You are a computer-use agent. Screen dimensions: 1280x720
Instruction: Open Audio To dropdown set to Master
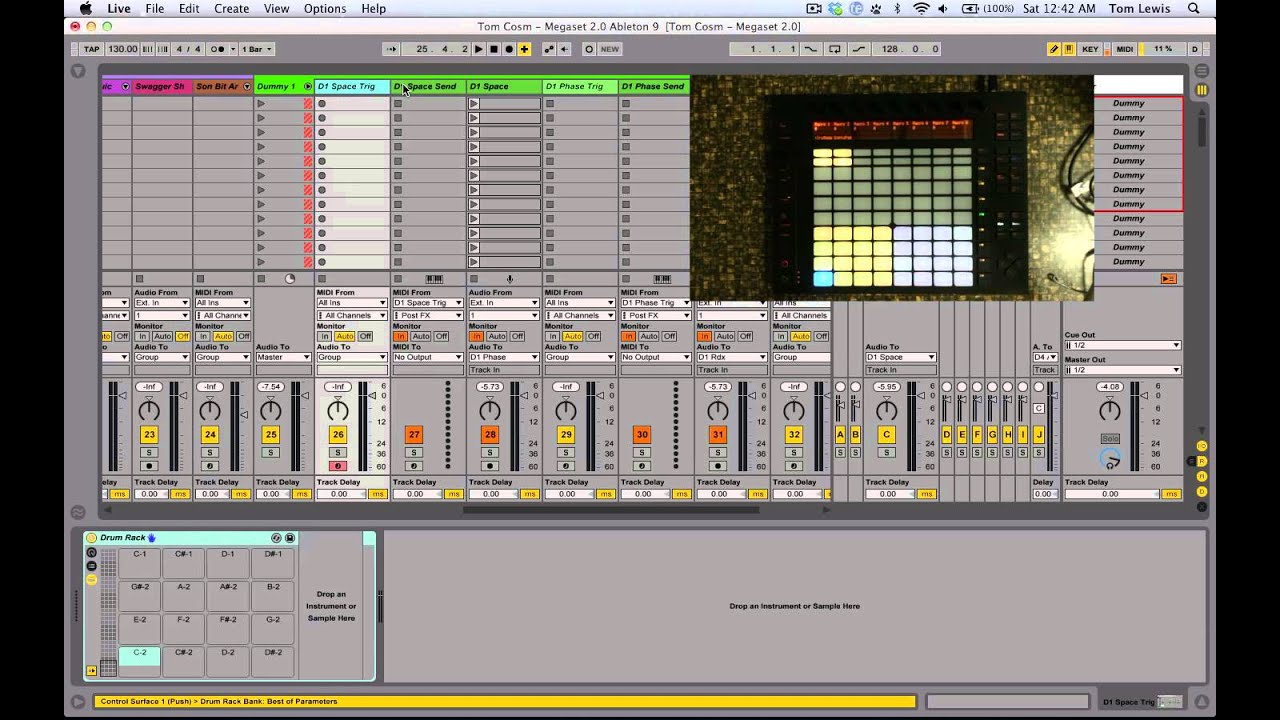[x=284, y=357]
